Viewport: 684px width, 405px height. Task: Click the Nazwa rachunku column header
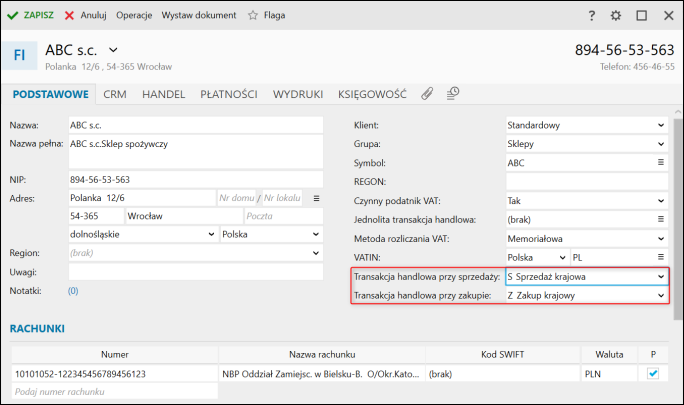[x=322, y=354]
